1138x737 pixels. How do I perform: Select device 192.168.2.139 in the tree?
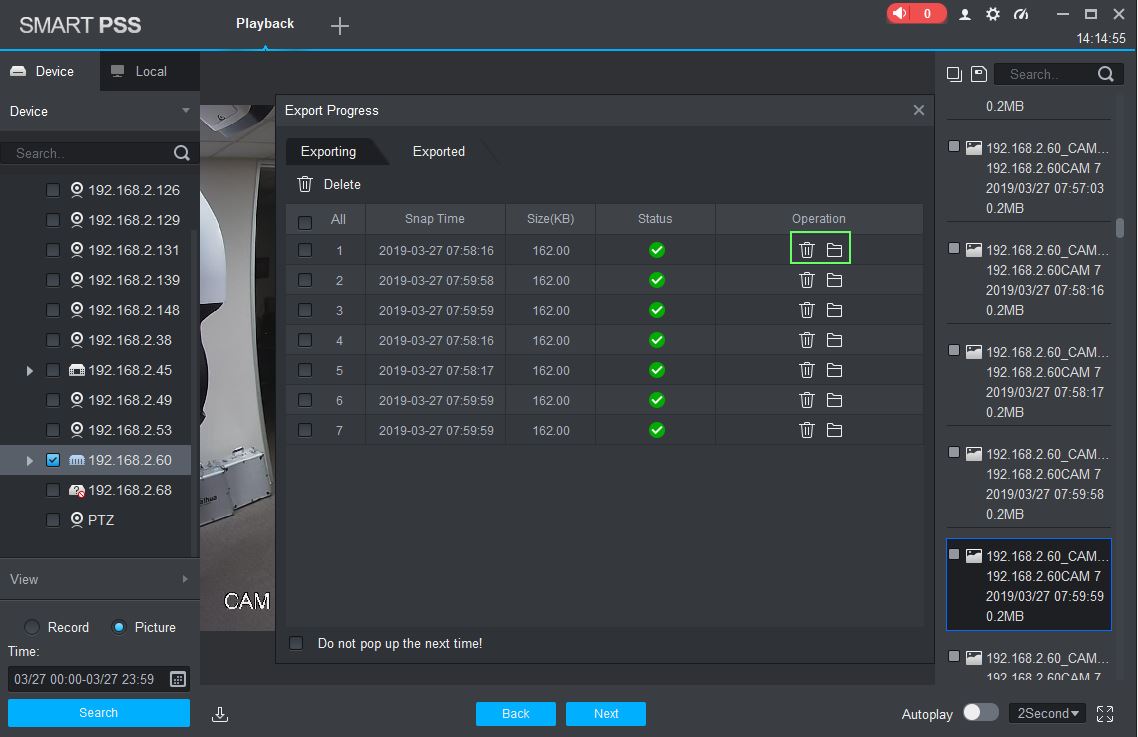(134, 280)
